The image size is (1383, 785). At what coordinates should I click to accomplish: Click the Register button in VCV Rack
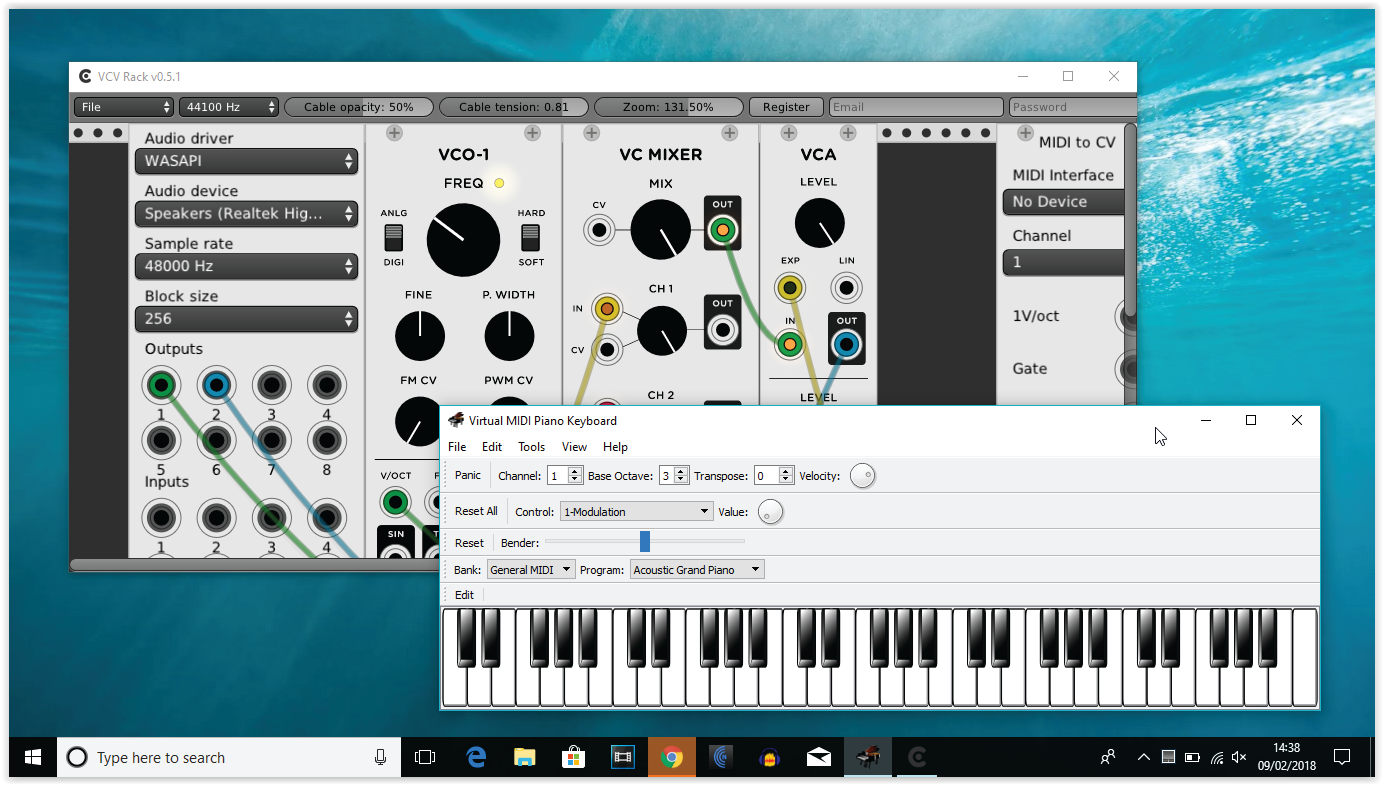(x=786, y=107)
